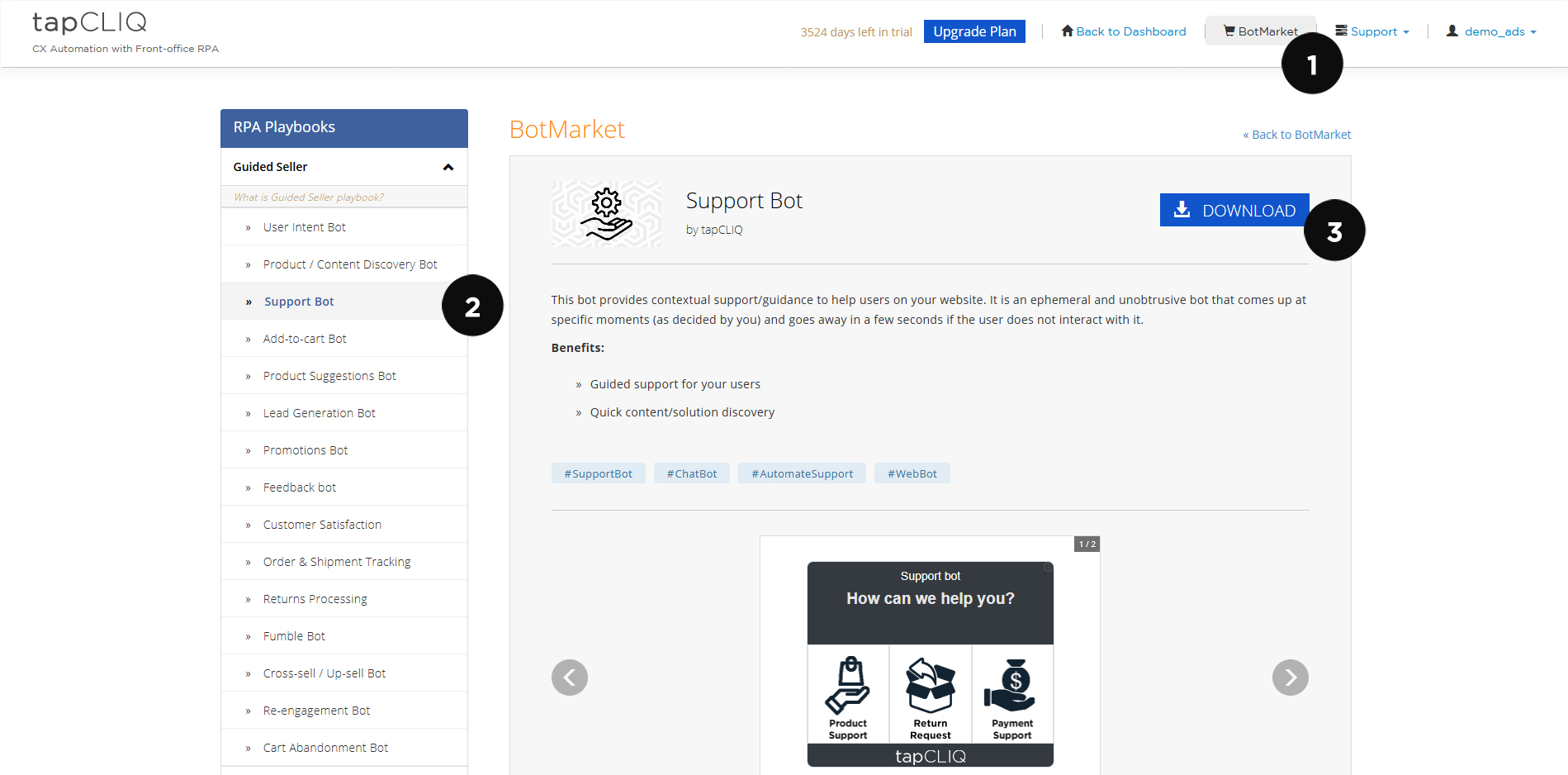Select Fumble Bot

pyautogui.click(x=344, y=636)
